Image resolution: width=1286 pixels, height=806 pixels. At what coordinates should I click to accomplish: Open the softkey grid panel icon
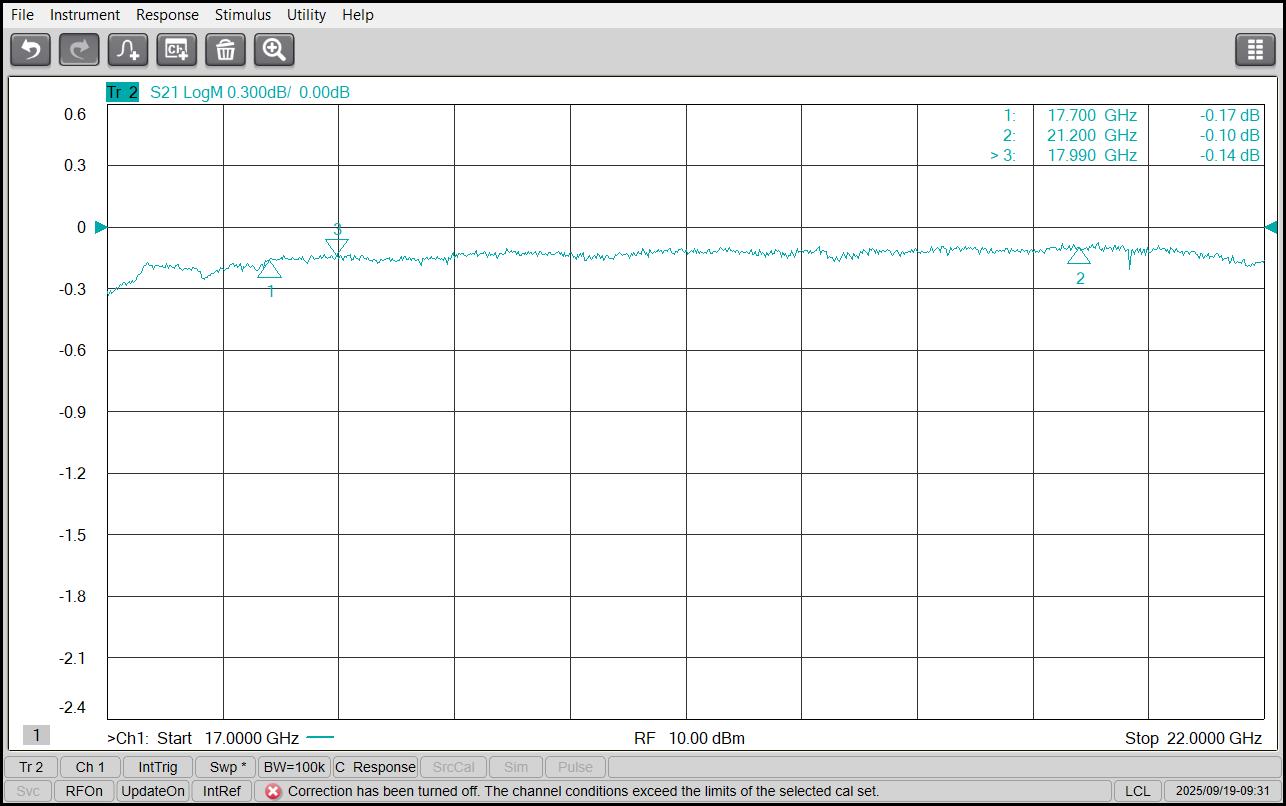click(x=1255, y=49)
